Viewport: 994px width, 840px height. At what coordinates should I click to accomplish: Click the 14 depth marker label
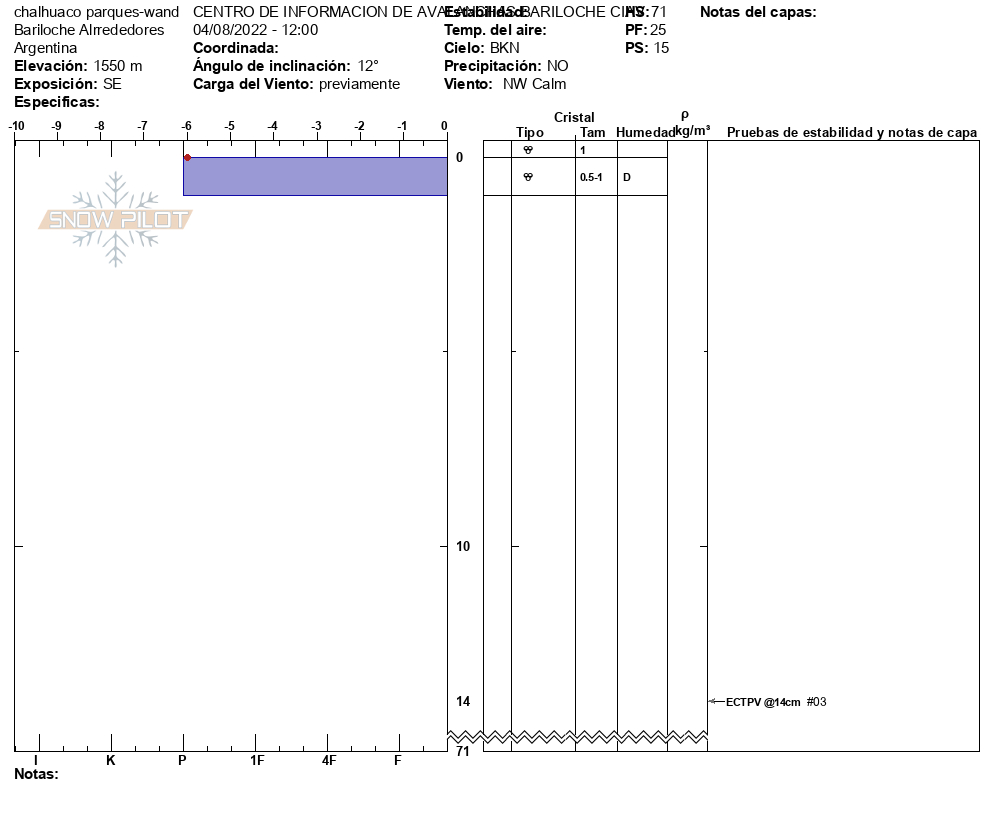pyautogui.click(x=462, y=702)
